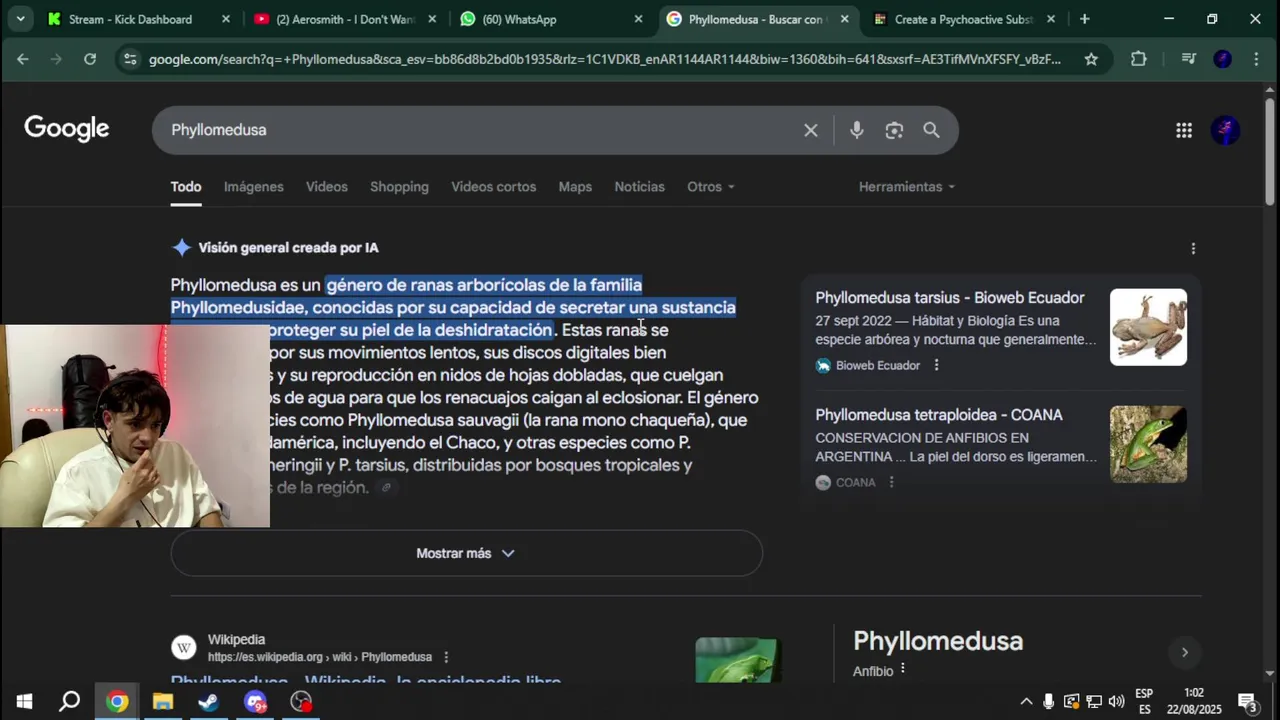
Task: Focus the Google search input field
Action: click(x=480, y=130)
